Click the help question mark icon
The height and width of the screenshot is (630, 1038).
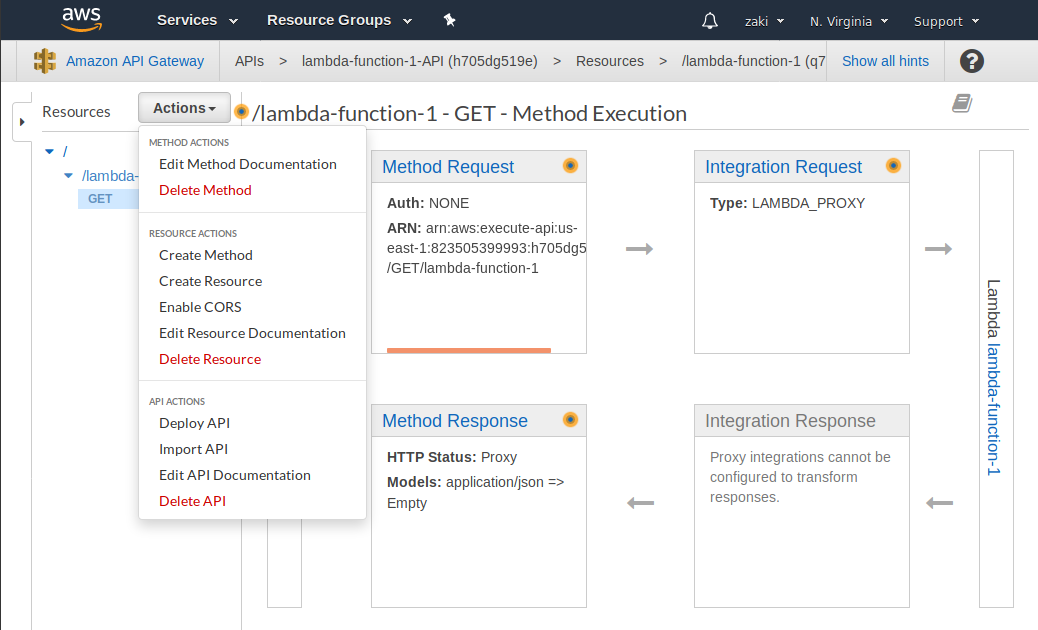pos(971,61)
